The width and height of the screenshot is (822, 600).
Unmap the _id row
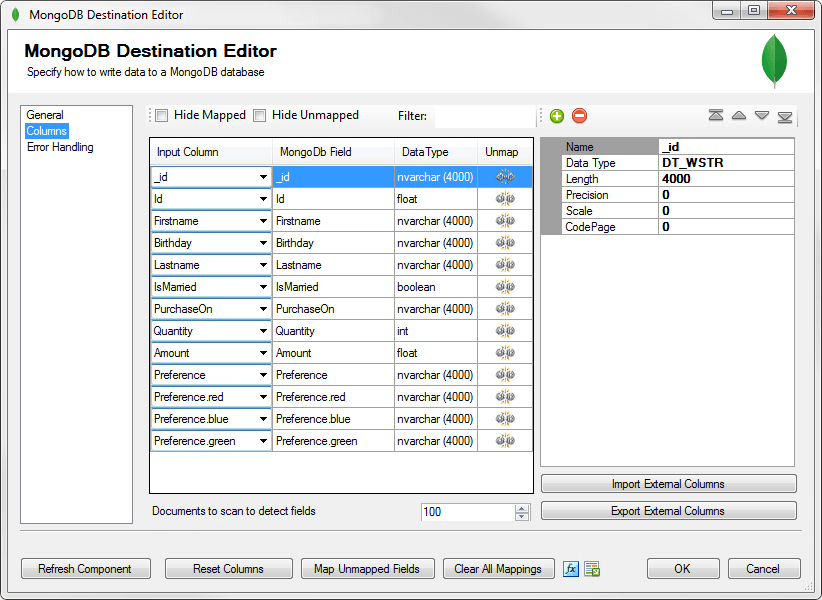click(x=505, y=177)
